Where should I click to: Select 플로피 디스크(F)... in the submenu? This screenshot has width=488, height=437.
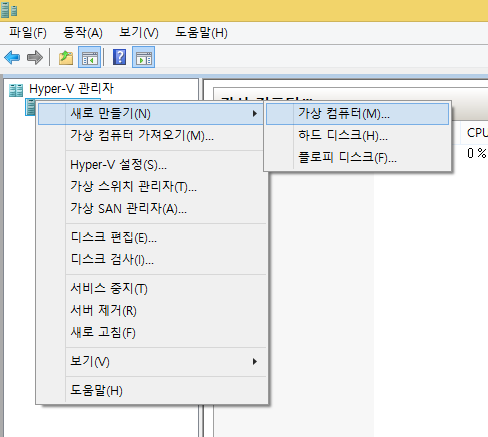click(x=357, y=157)
